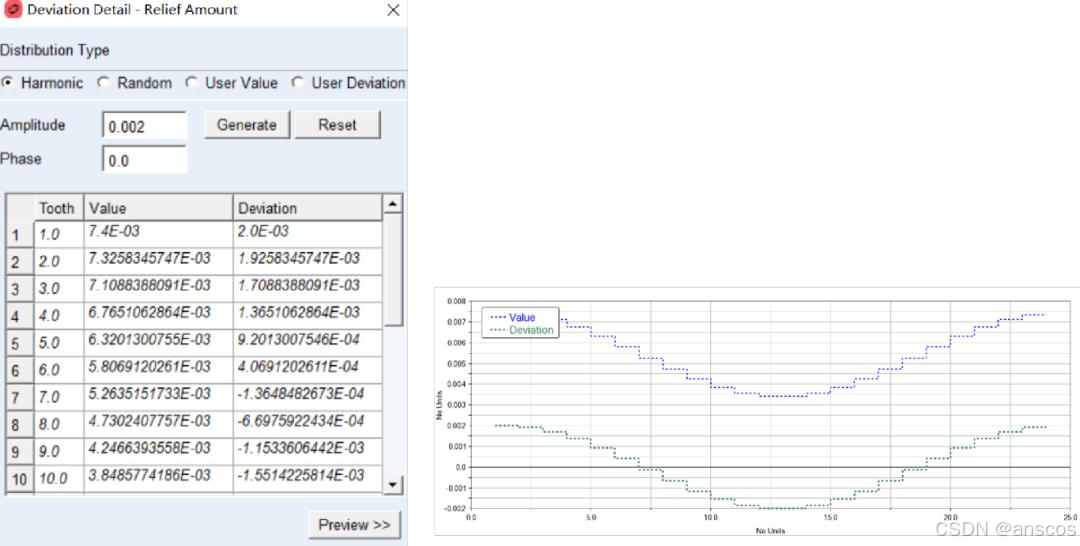Click the Amplitude input field
The height and width of the screenshot is (546, 1080).
(145, 126)
